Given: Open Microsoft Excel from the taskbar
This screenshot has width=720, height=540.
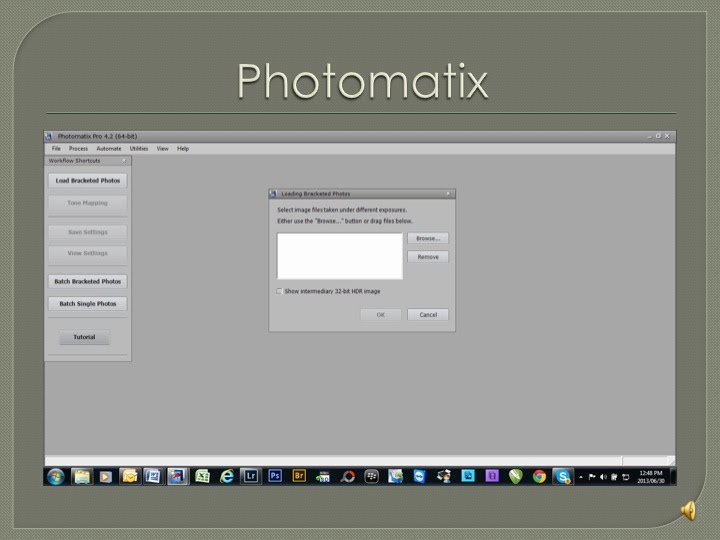Looking at the screenshot, I should (x=202, y=477).
